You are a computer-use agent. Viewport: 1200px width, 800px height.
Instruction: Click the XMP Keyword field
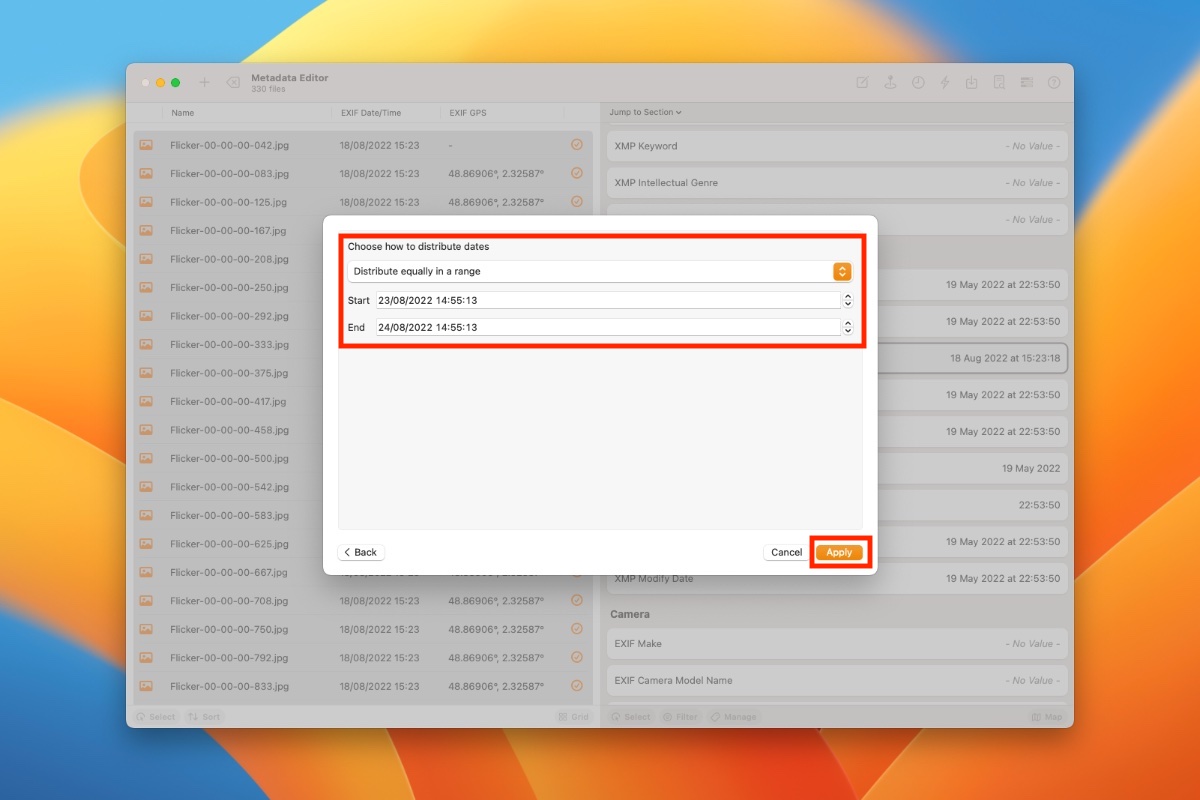[x=837, y=146]
